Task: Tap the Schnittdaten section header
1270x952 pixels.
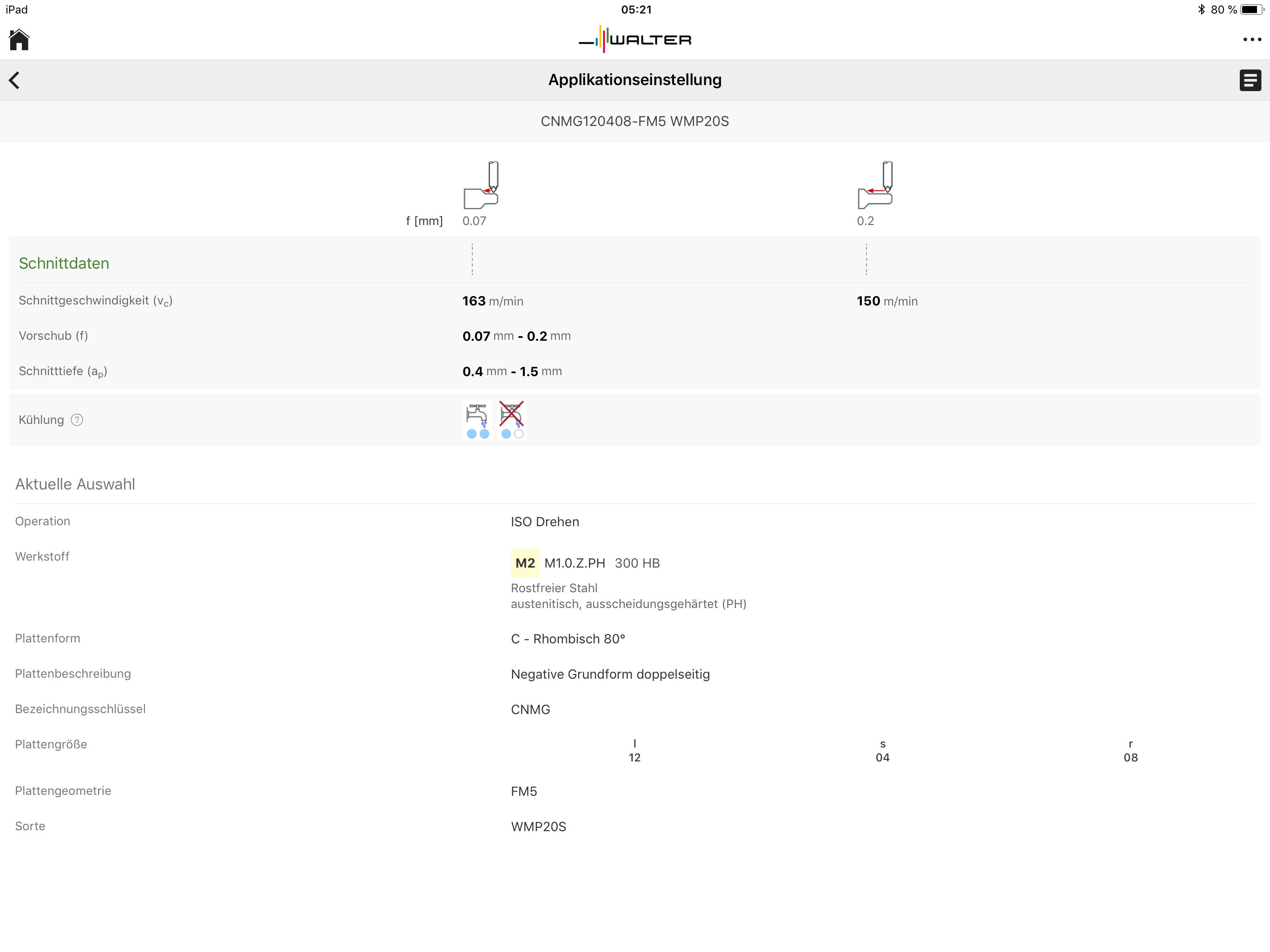Action: point(64,263)
